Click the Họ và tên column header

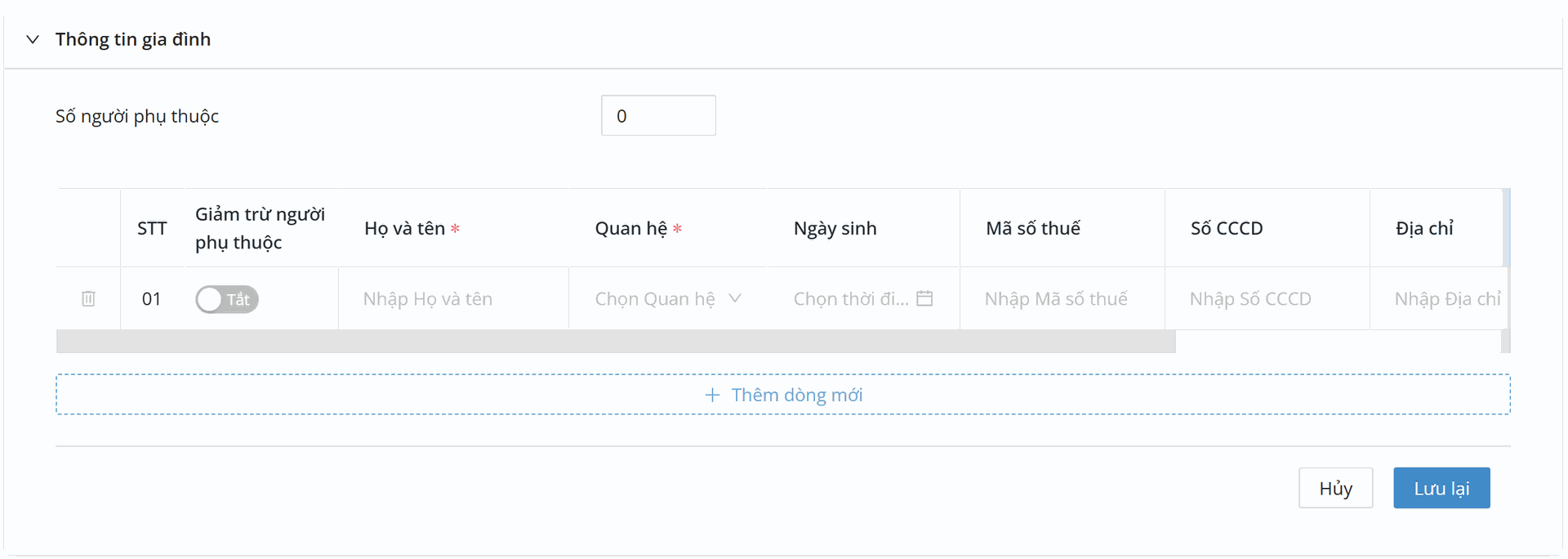[x=405, y=229]
